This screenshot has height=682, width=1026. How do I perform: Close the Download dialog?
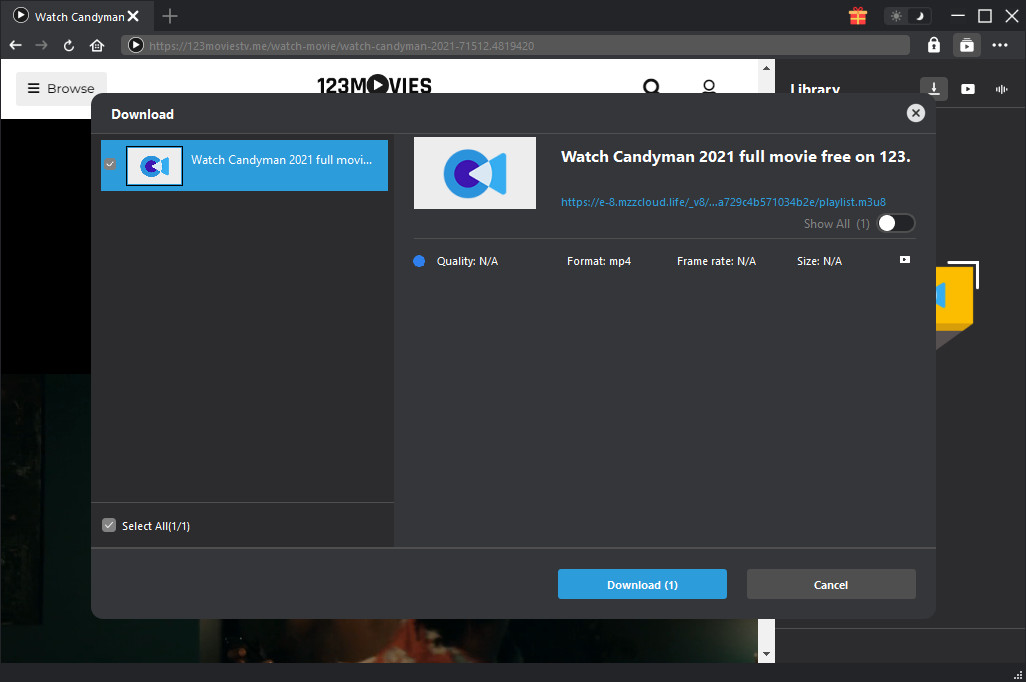click(x=915, y=114)
